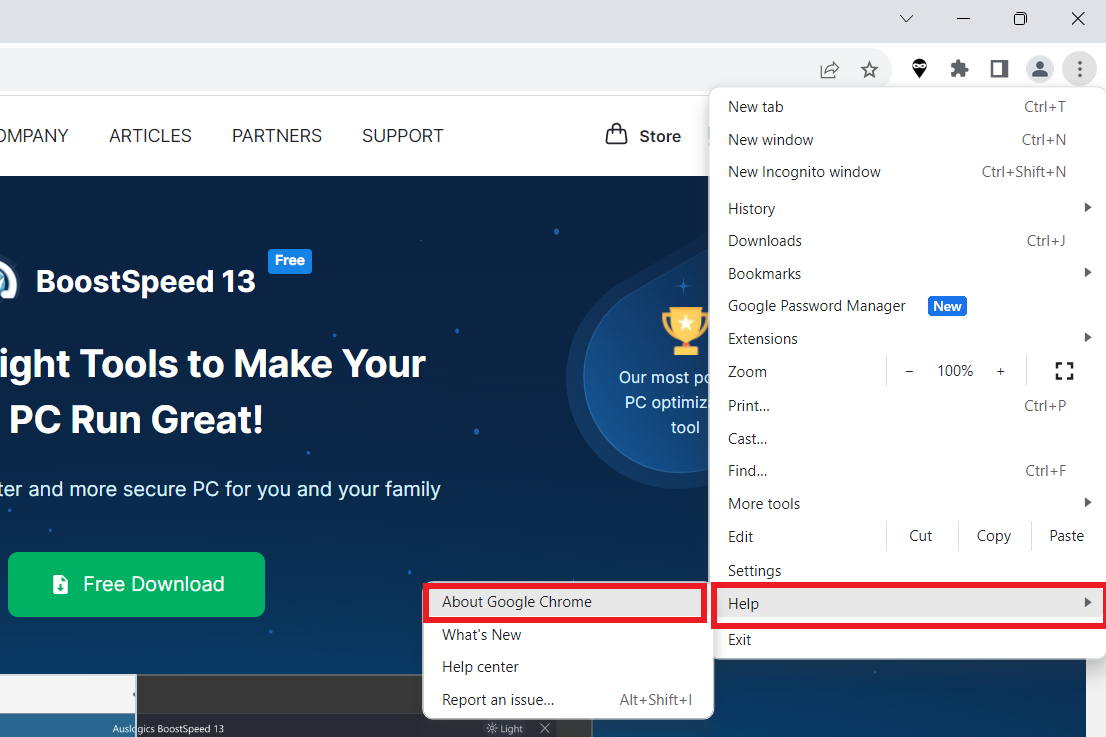This screenshot has width=1106, height=737.
Task: Click the Free badge next to BoostSpeed 13
Action: (x=289, y=260)
